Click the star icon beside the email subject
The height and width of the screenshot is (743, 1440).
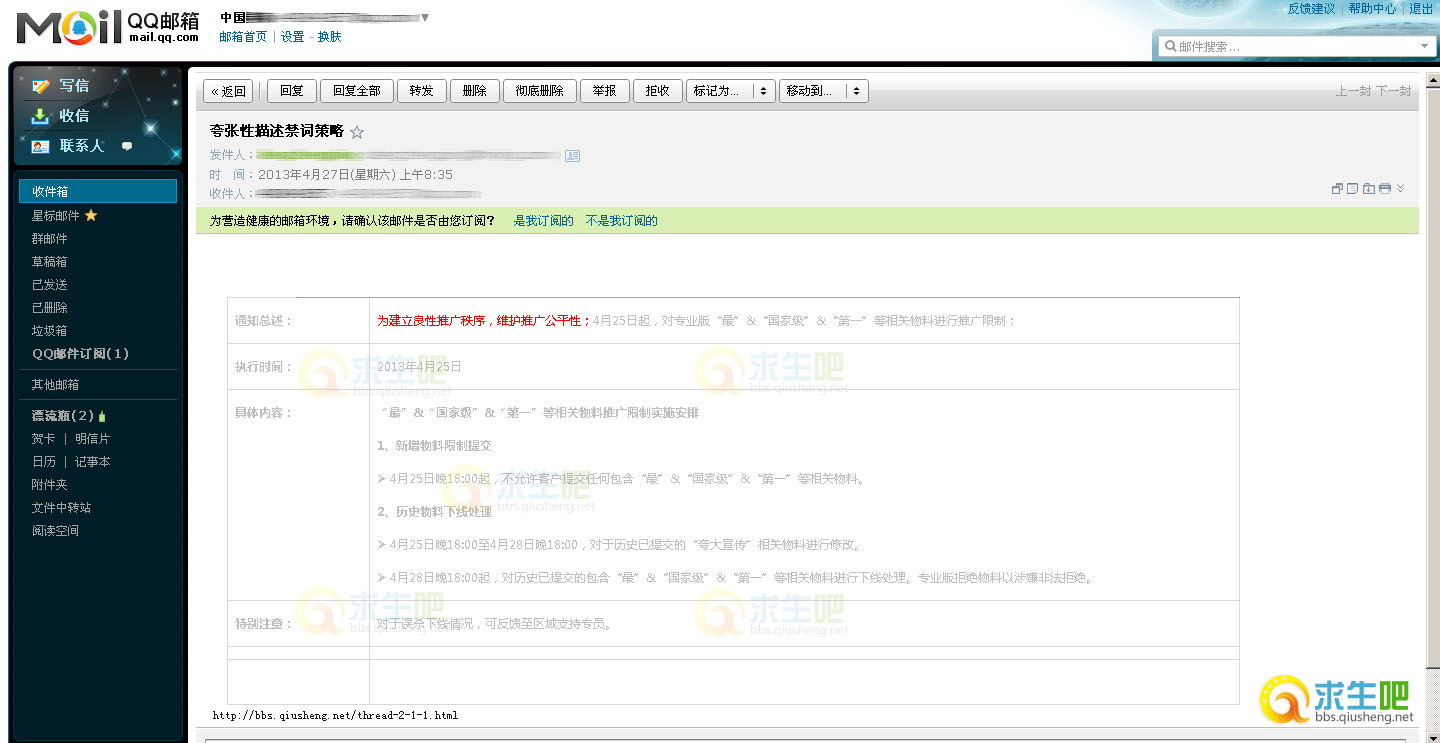[357, 132]
